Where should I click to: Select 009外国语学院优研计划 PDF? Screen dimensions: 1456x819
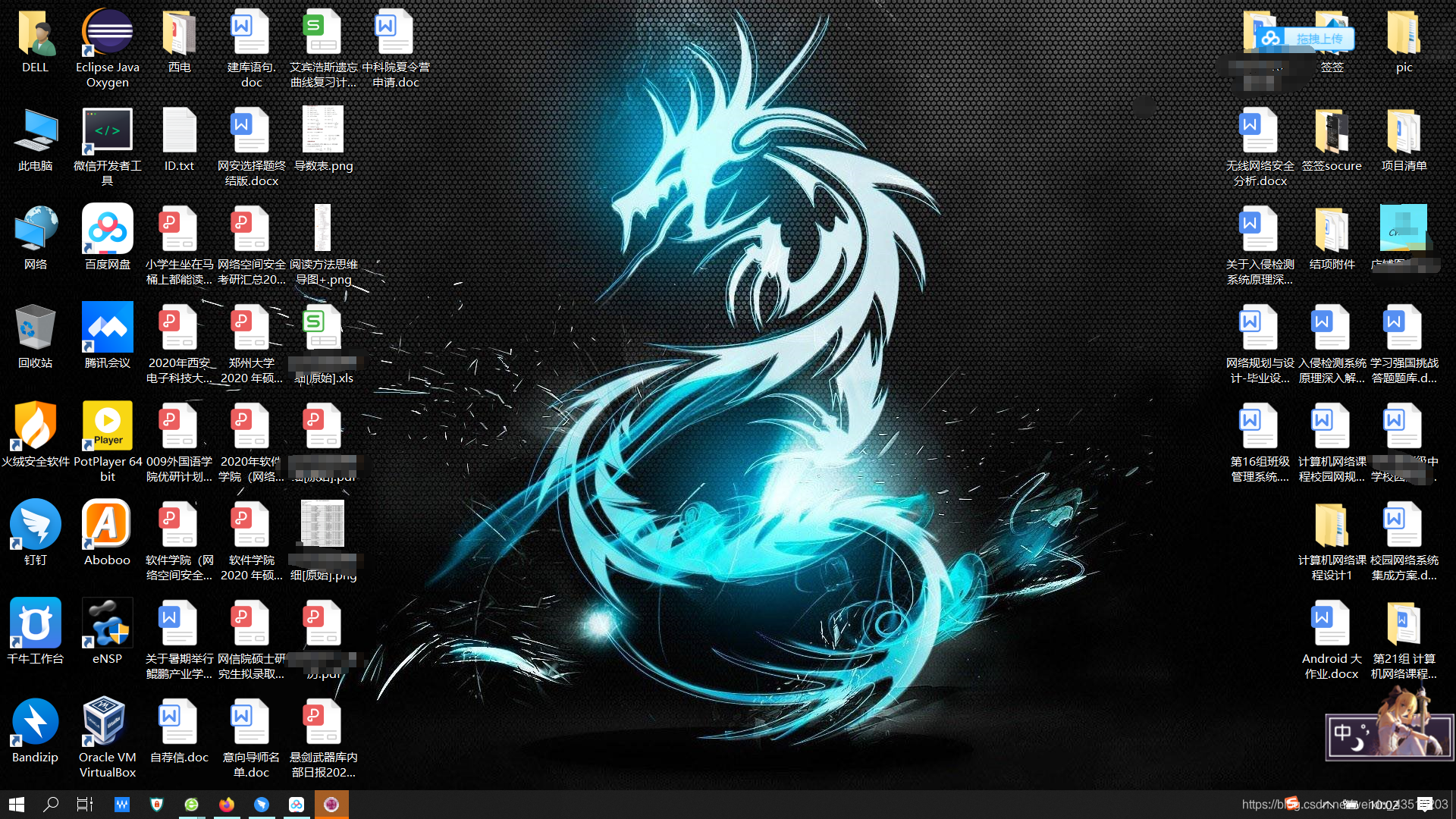(179, 443)
